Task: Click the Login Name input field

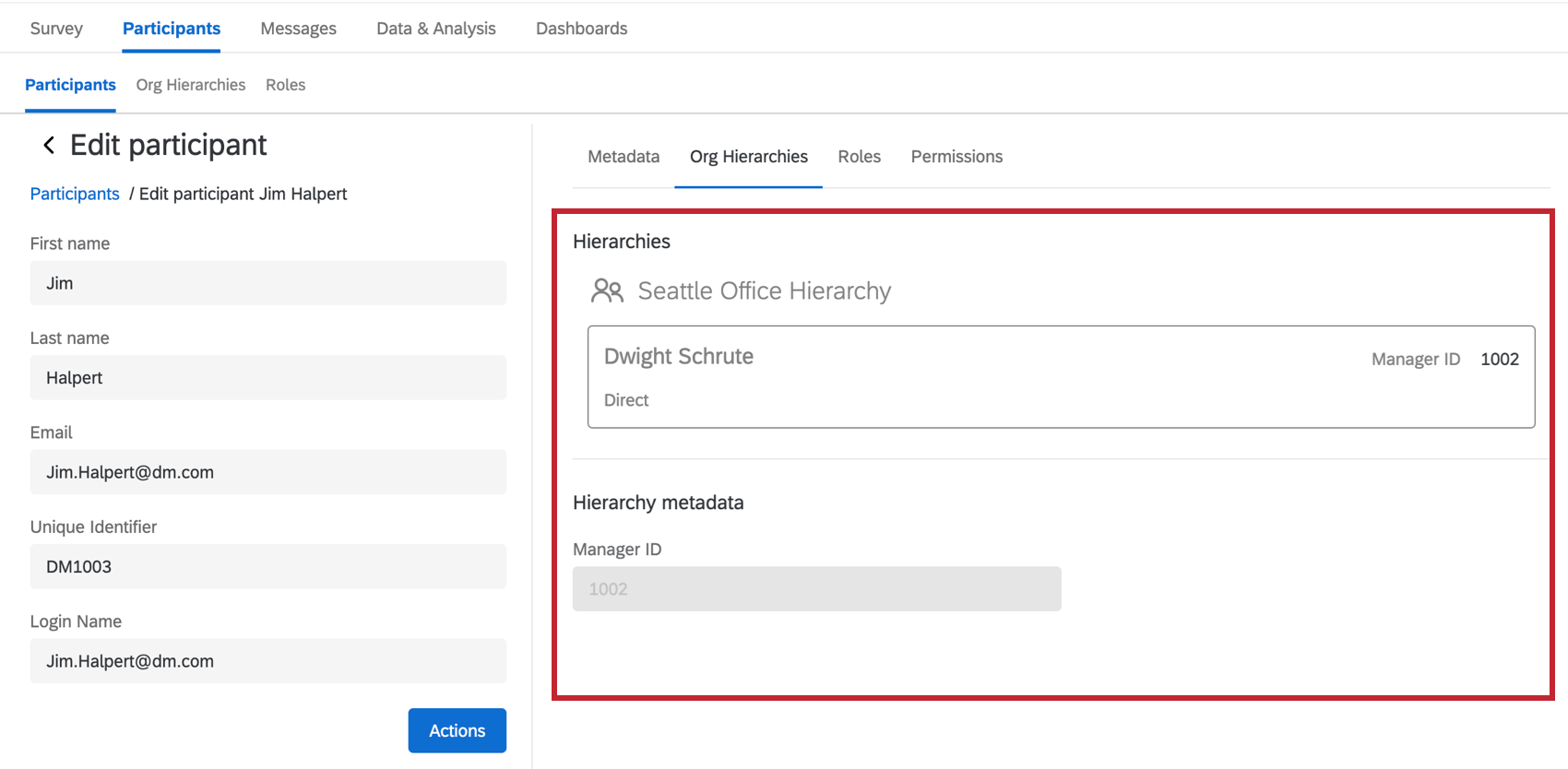Action: click(x=267, y=661)
